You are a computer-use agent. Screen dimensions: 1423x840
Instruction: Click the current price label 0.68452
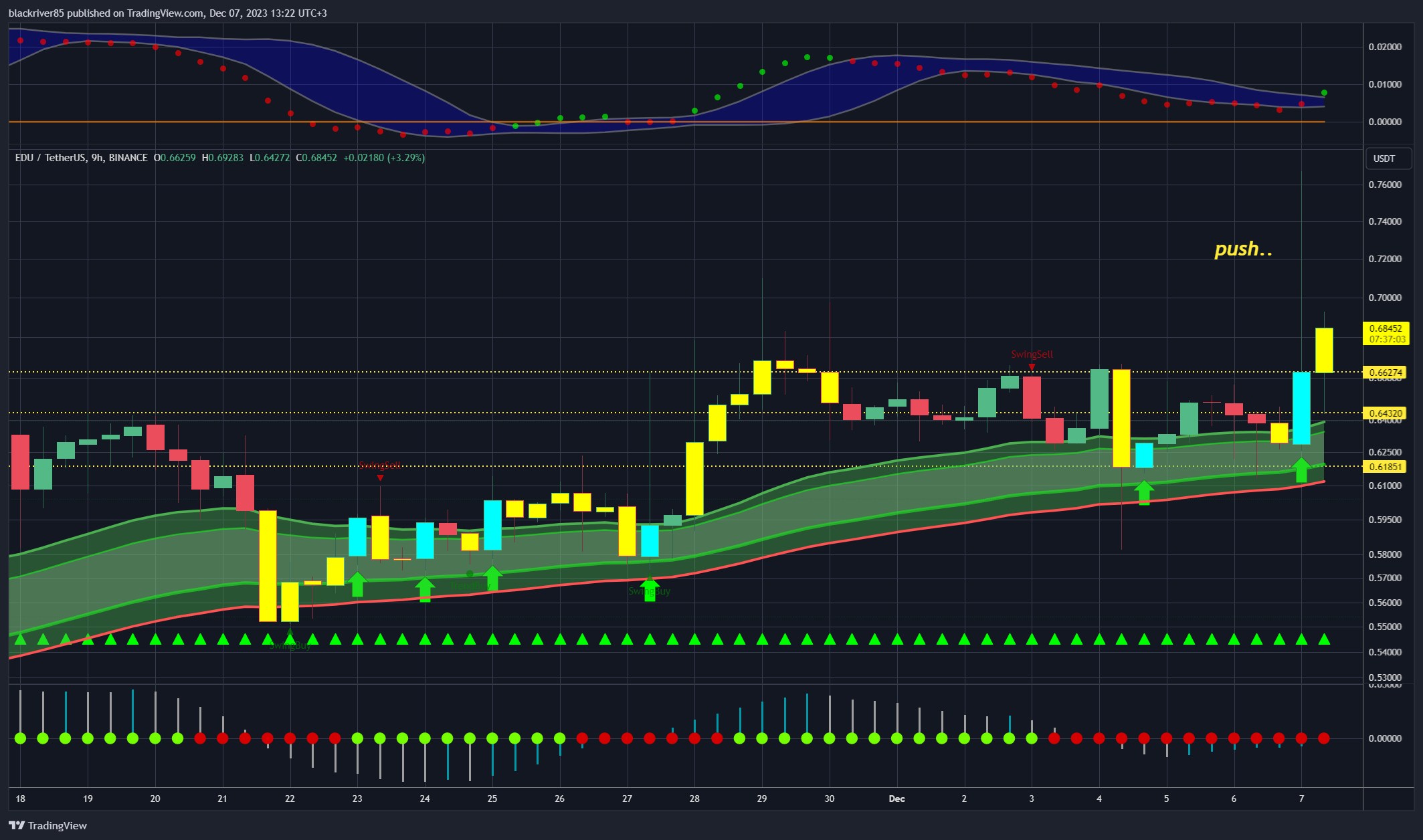tap(1386, 328)
